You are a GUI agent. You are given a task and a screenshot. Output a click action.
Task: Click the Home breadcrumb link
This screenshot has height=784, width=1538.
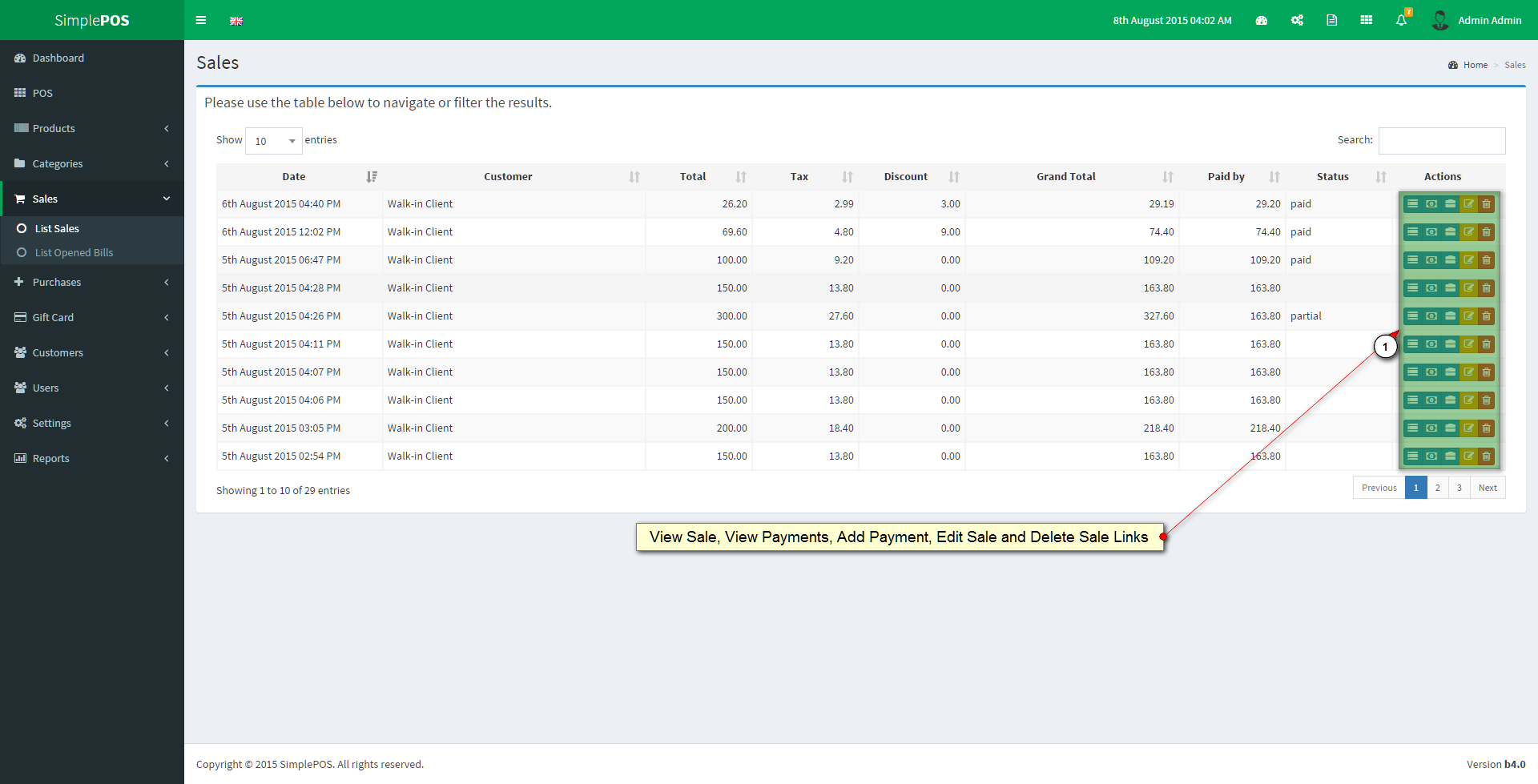[x=1475, y=65]
